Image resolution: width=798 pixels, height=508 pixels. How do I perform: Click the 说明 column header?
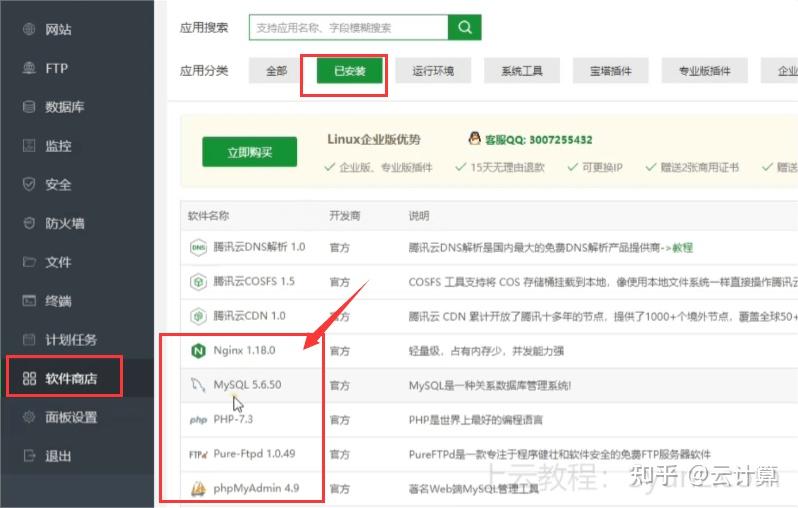419,216
